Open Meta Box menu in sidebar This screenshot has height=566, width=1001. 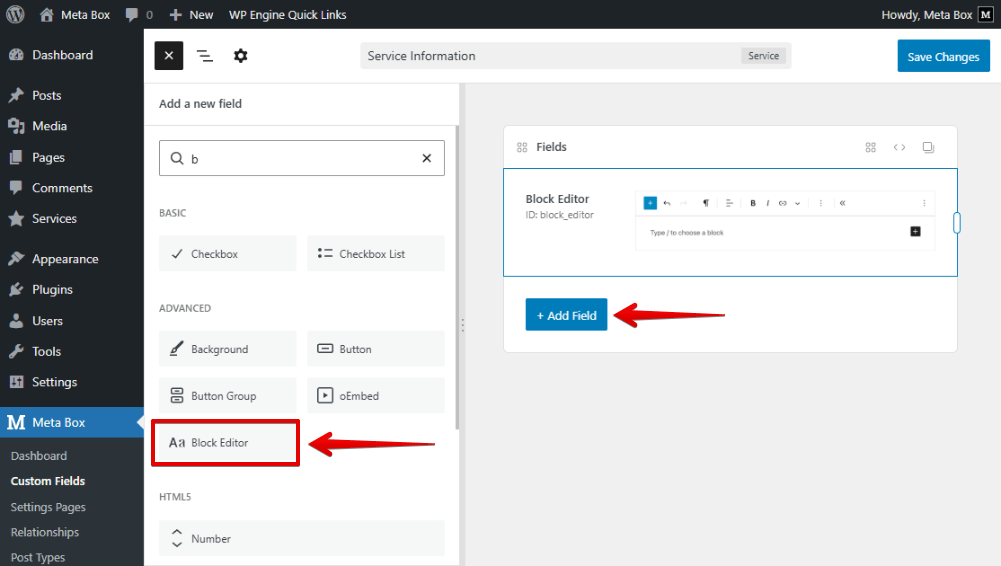tap(72, 422)
